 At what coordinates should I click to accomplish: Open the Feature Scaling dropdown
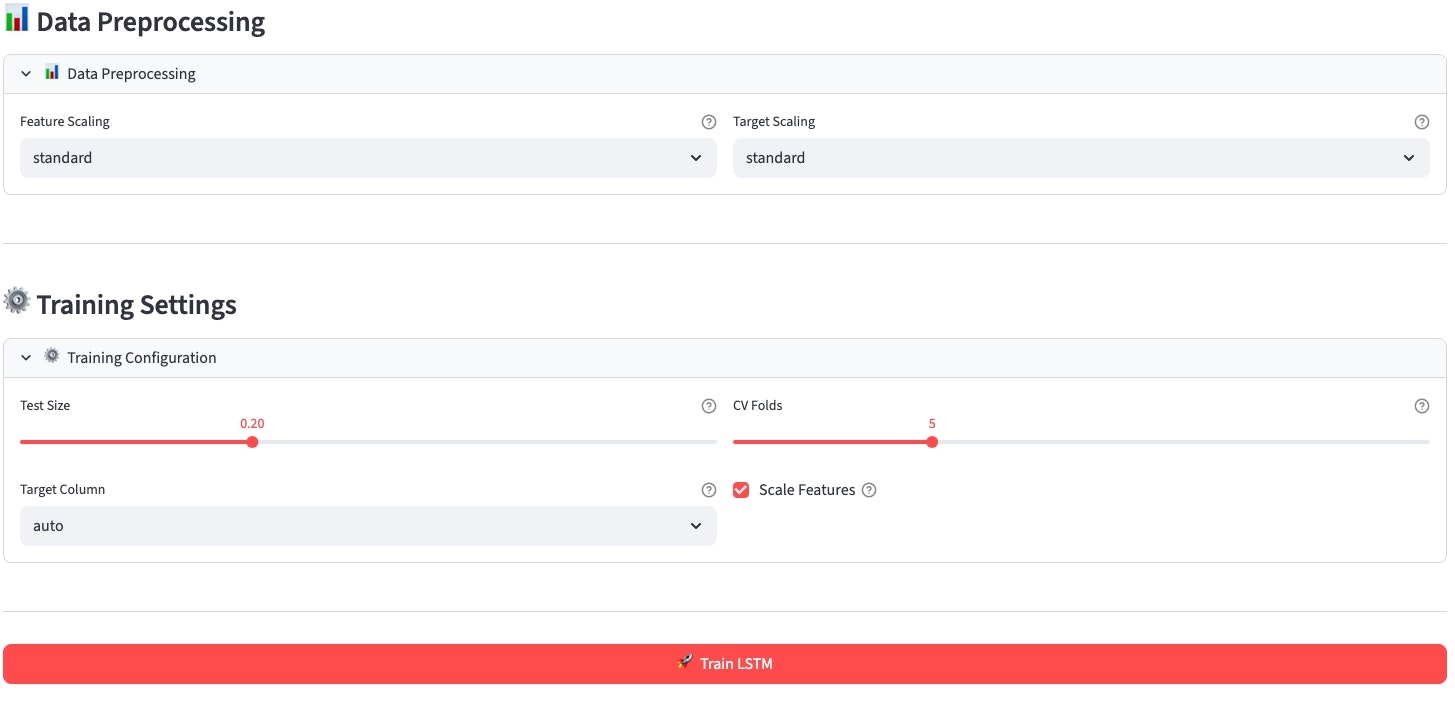[x=368, y=158]
